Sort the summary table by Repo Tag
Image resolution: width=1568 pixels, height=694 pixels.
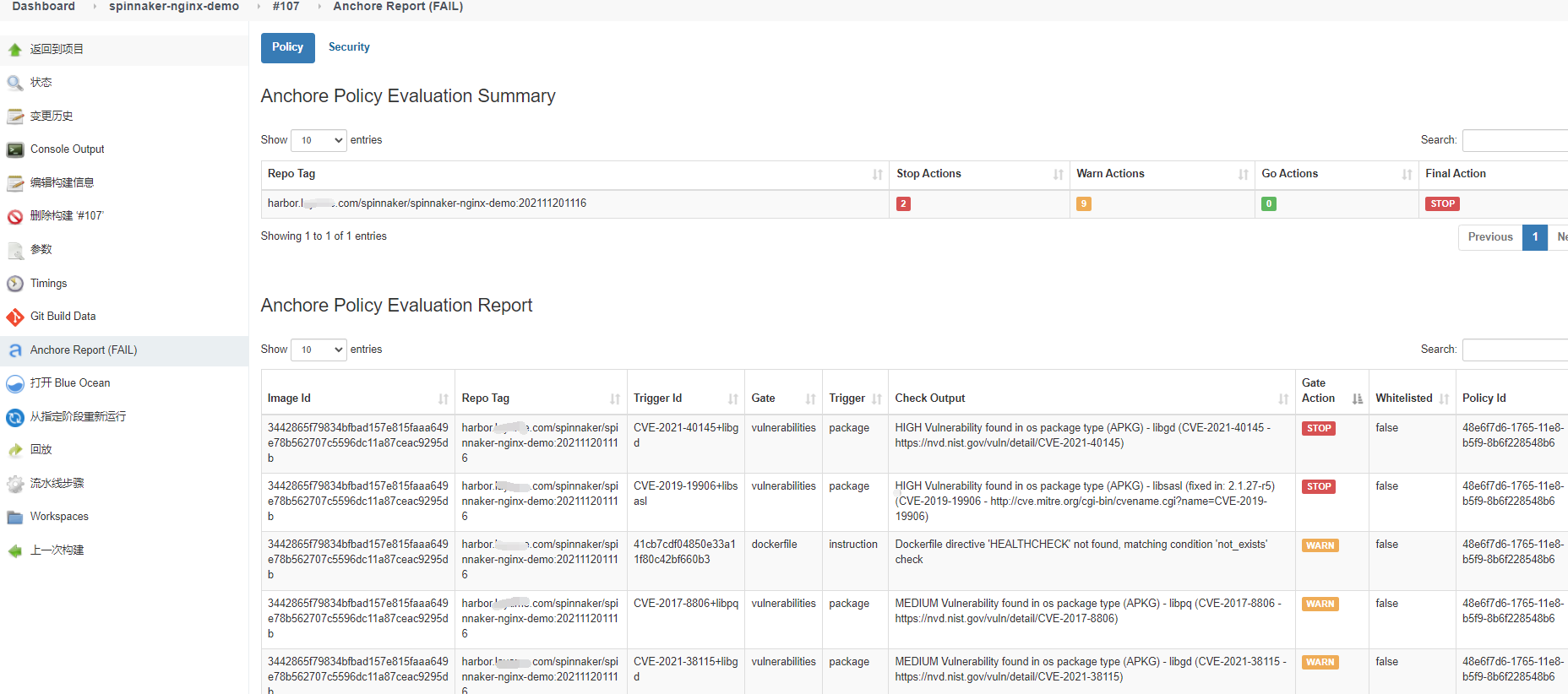tap(574, 174)
